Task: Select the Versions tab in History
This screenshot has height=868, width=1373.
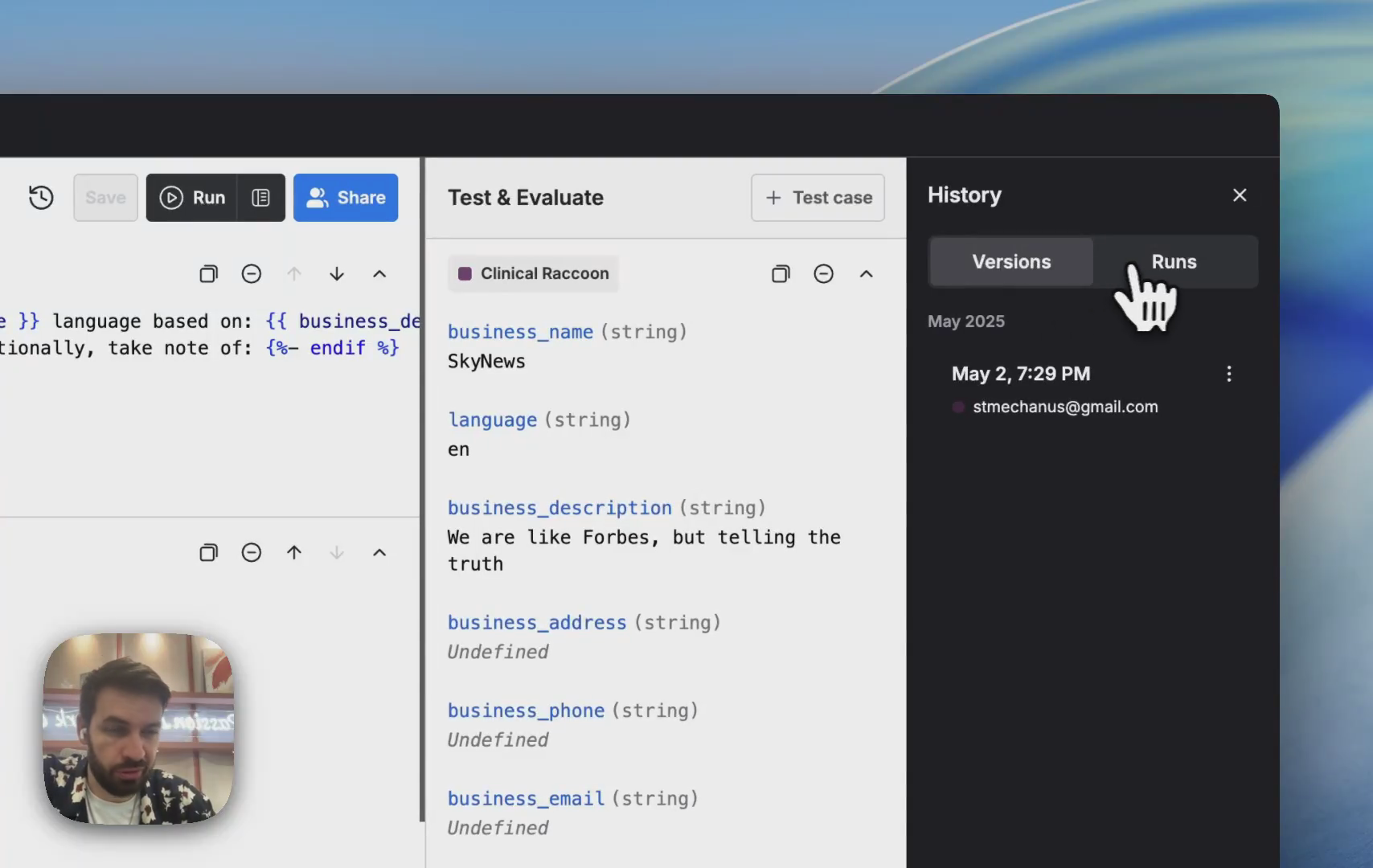Action: point(1010,261)
